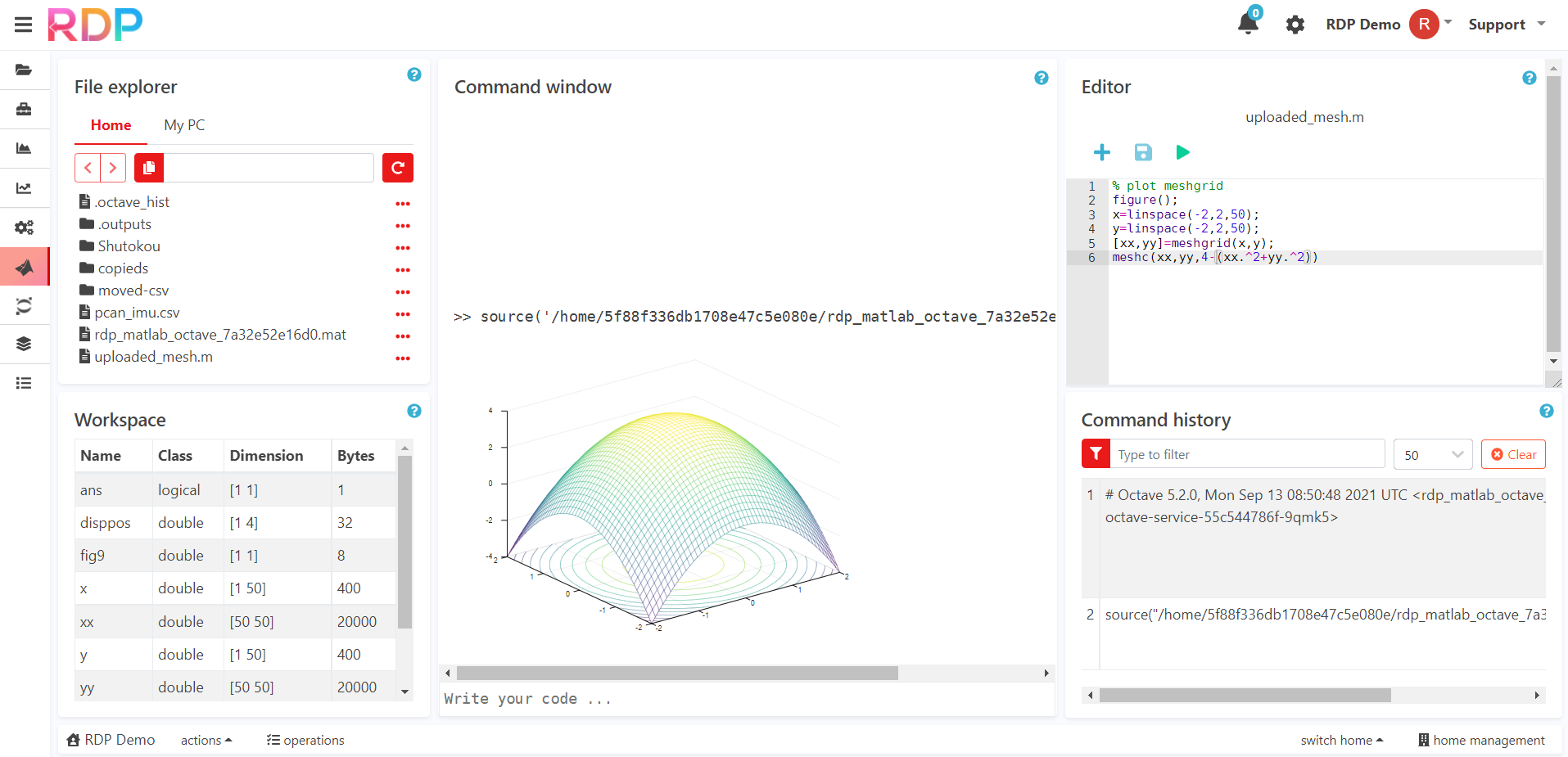The height and width of the screenshot is (757, 1568).
Task: Open Workspace help icon
Action: (414, 411)
